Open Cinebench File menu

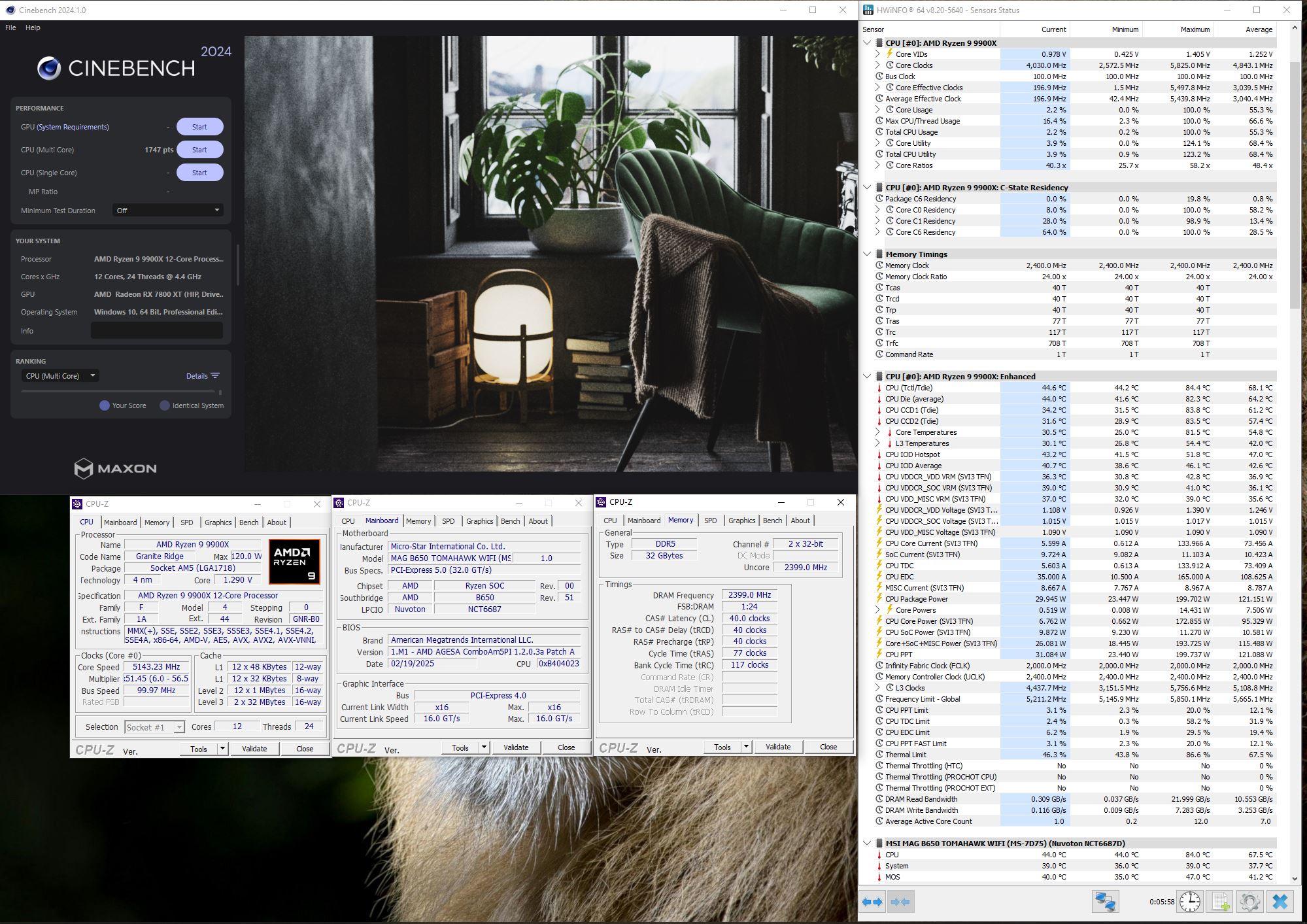point(10,27)
